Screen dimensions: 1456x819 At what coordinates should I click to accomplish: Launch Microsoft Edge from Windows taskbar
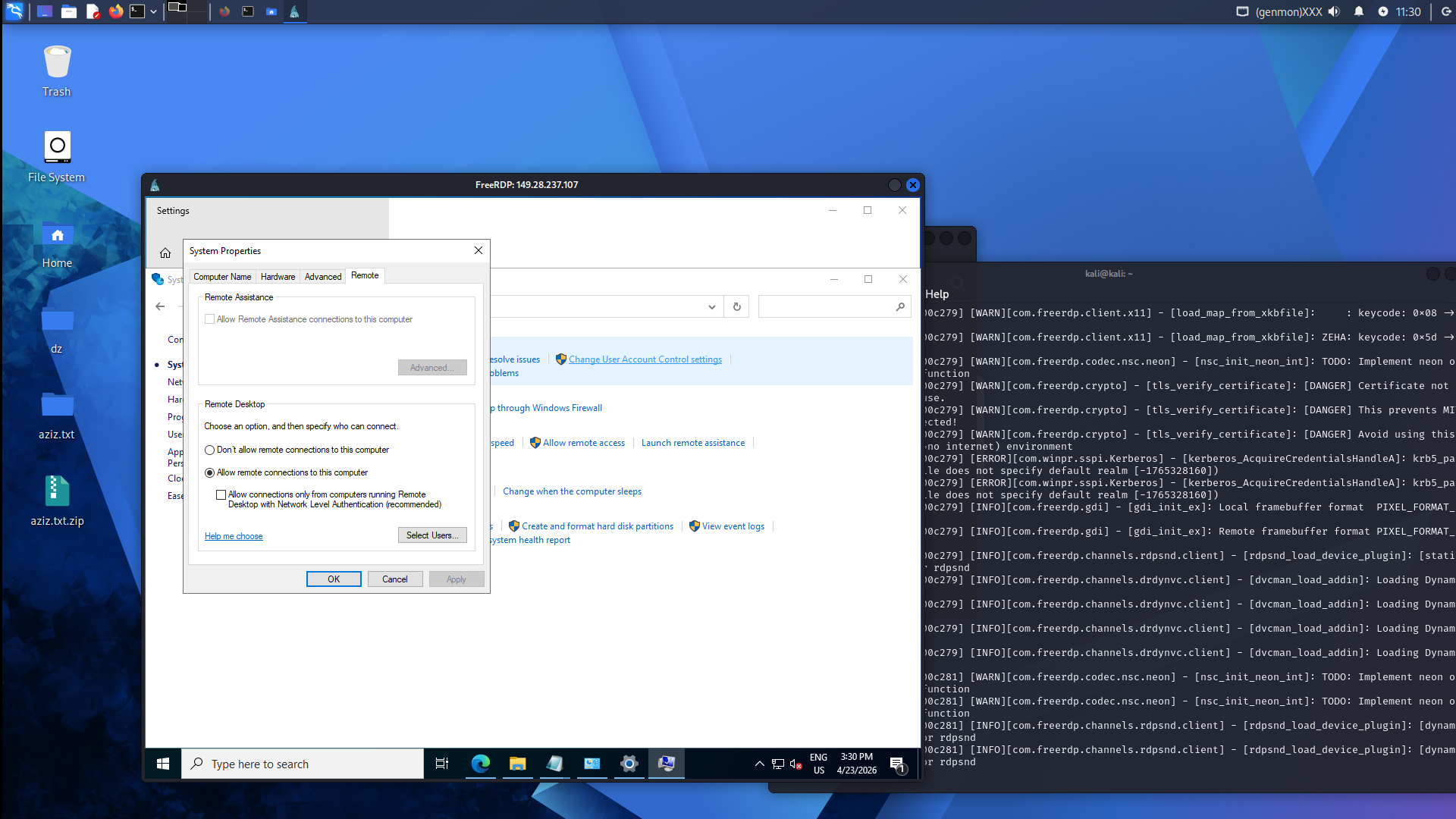[481, 764]
